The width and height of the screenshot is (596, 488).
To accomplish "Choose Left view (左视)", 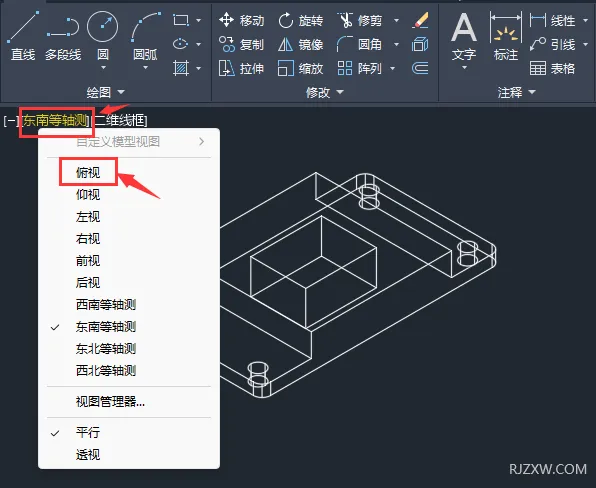I will click(x=129, y=217).
